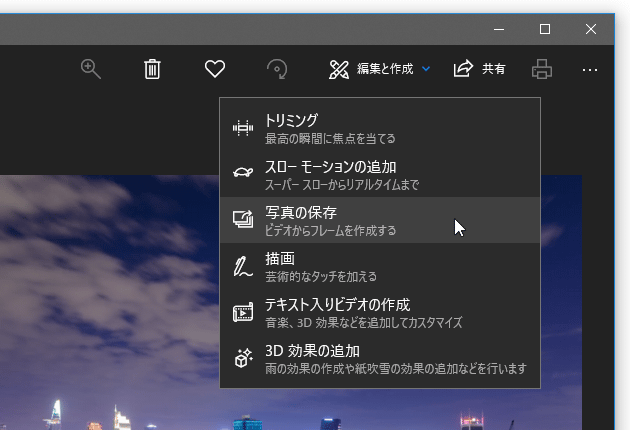Screen dimensions: 630x430
Task: Maximize the Photos window
Action: click(545, 29)
